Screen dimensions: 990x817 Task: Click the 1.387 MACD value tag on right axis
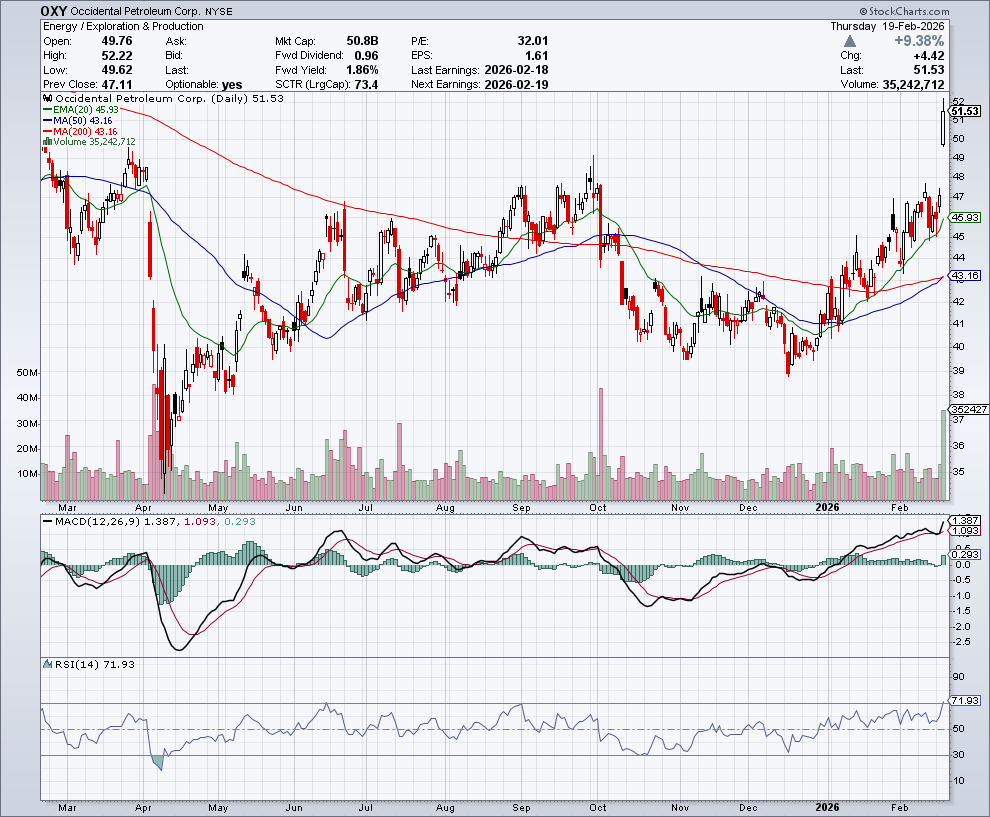965,520
